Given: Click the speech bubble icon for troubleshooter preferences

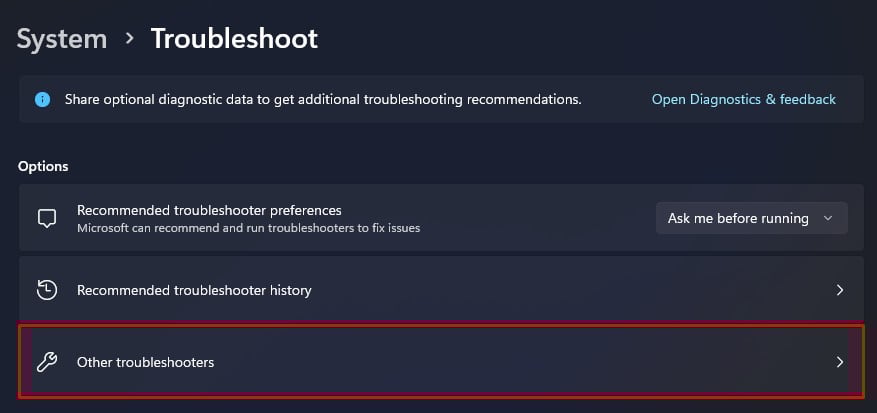Looking at the screenshot, I should tap(46, 218).
